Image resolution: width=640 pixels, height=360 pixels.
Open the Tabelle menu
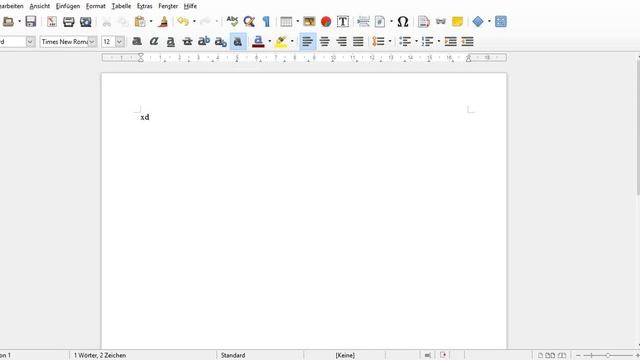121,6
